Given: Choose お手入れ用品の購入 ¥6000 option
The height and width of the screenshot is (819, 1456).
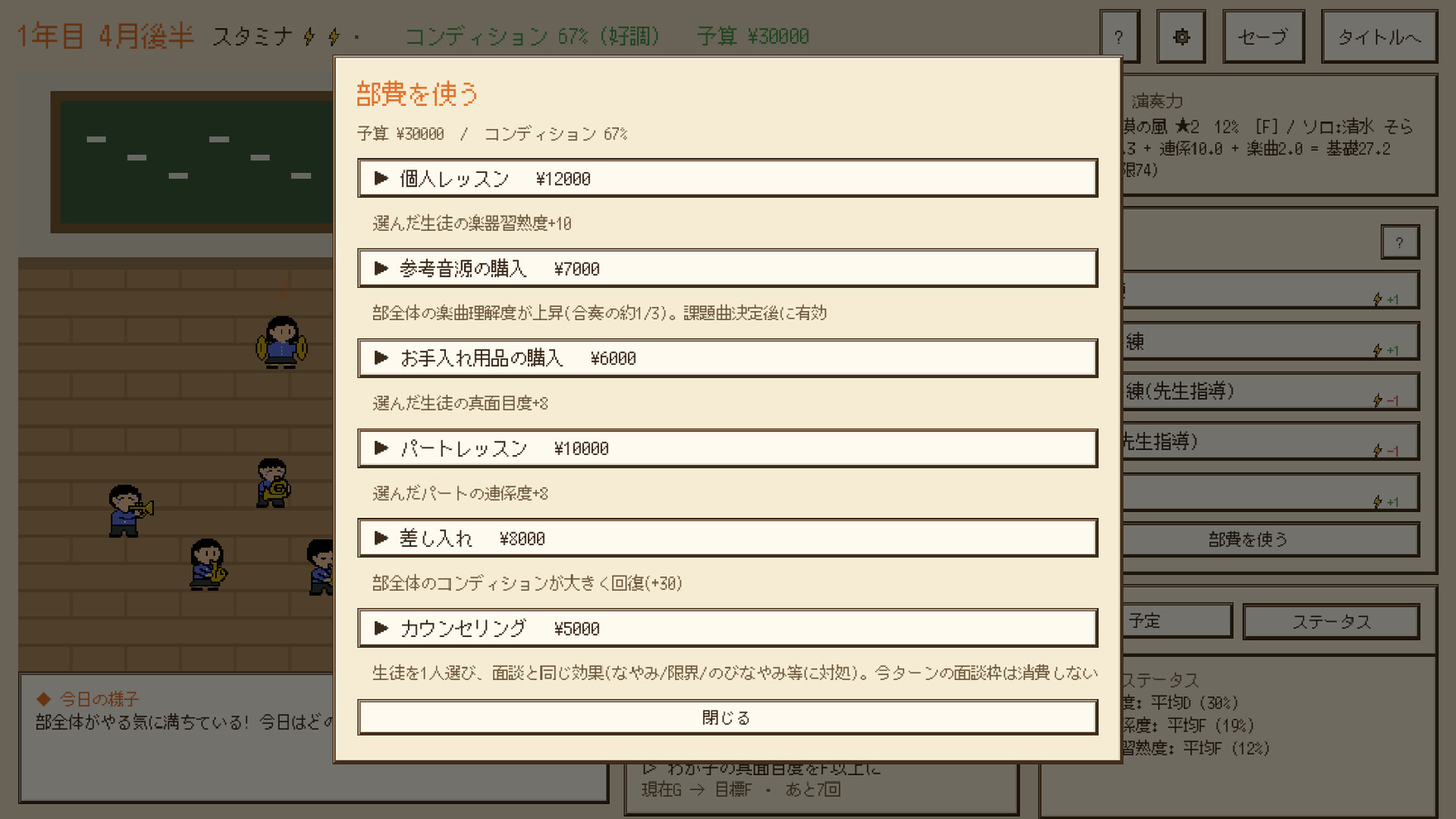Looking at the screenshot, I should click(x=727, y=358).
